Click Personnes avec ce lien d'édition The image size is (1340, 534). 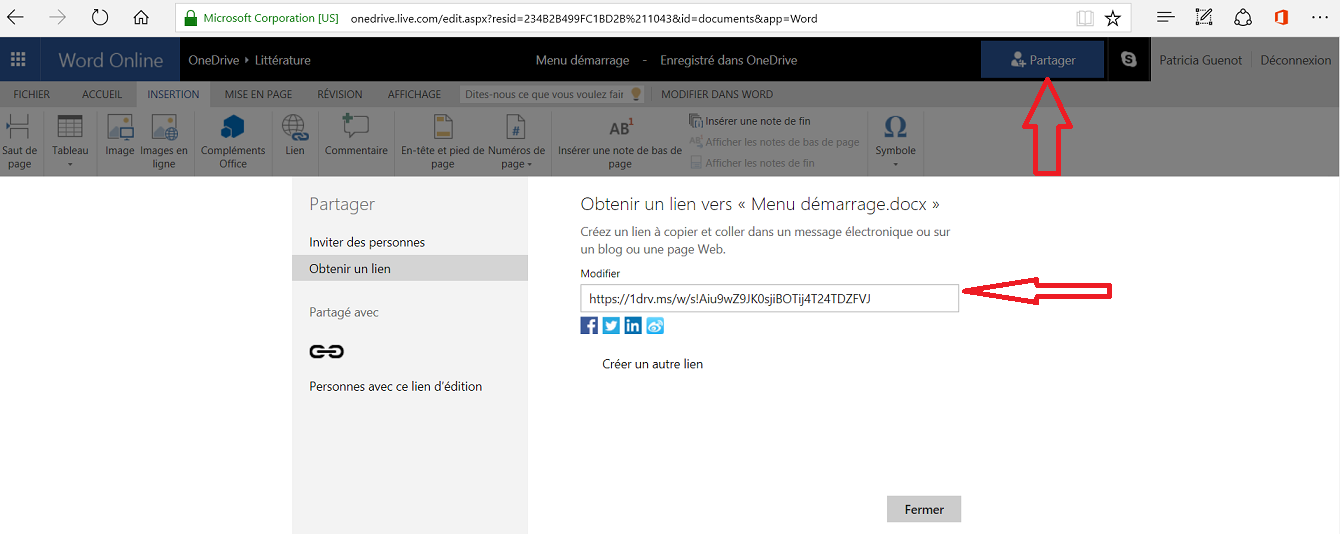(396, 386)
